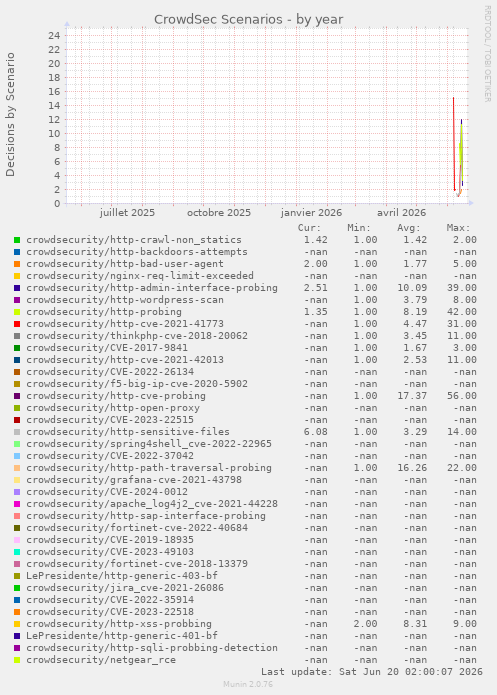Click the juillet 2025 axis label
497x695 pixels.
127,213
